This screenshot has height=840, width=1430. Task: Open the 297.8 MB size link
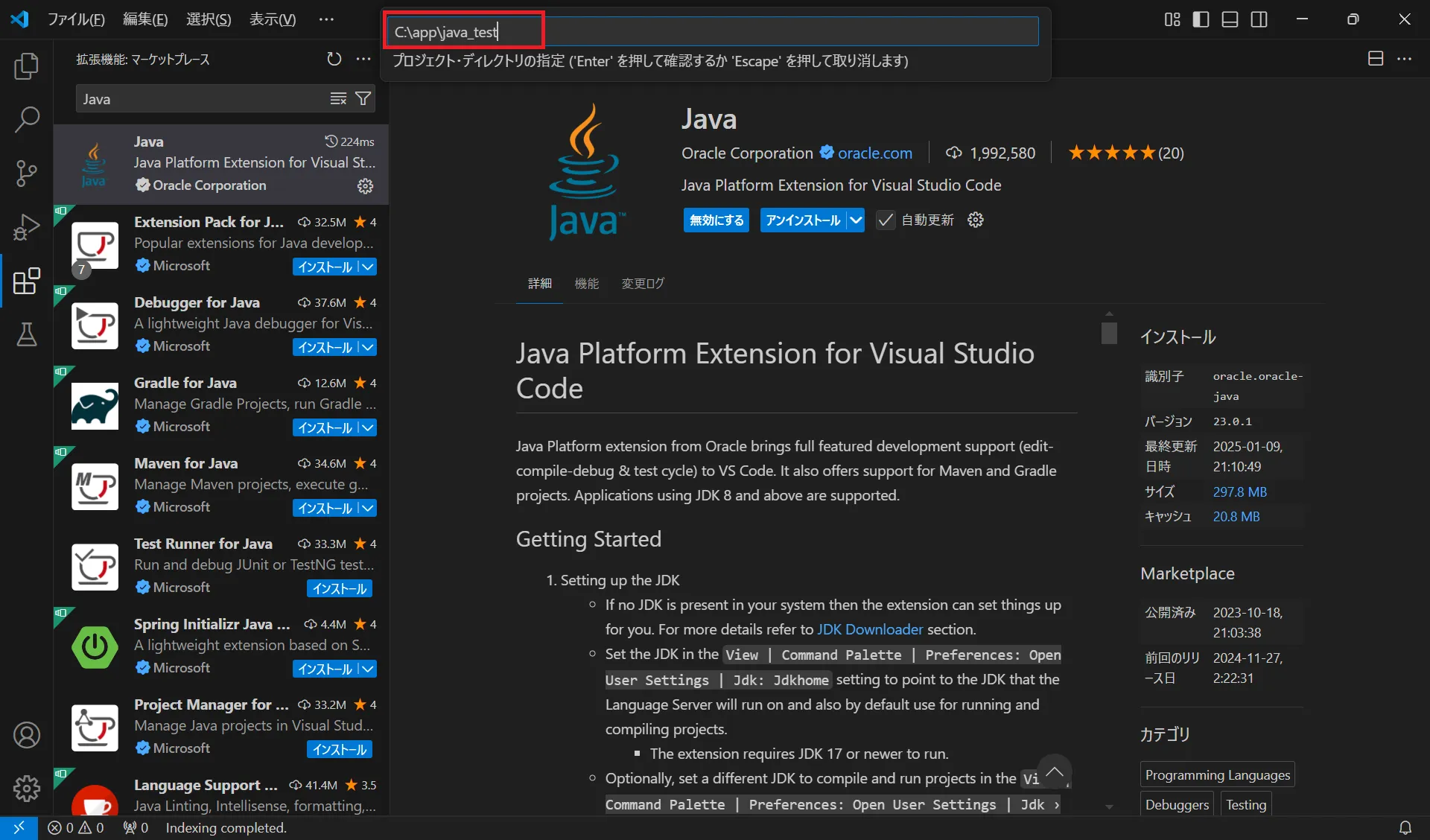[1239, 491]
